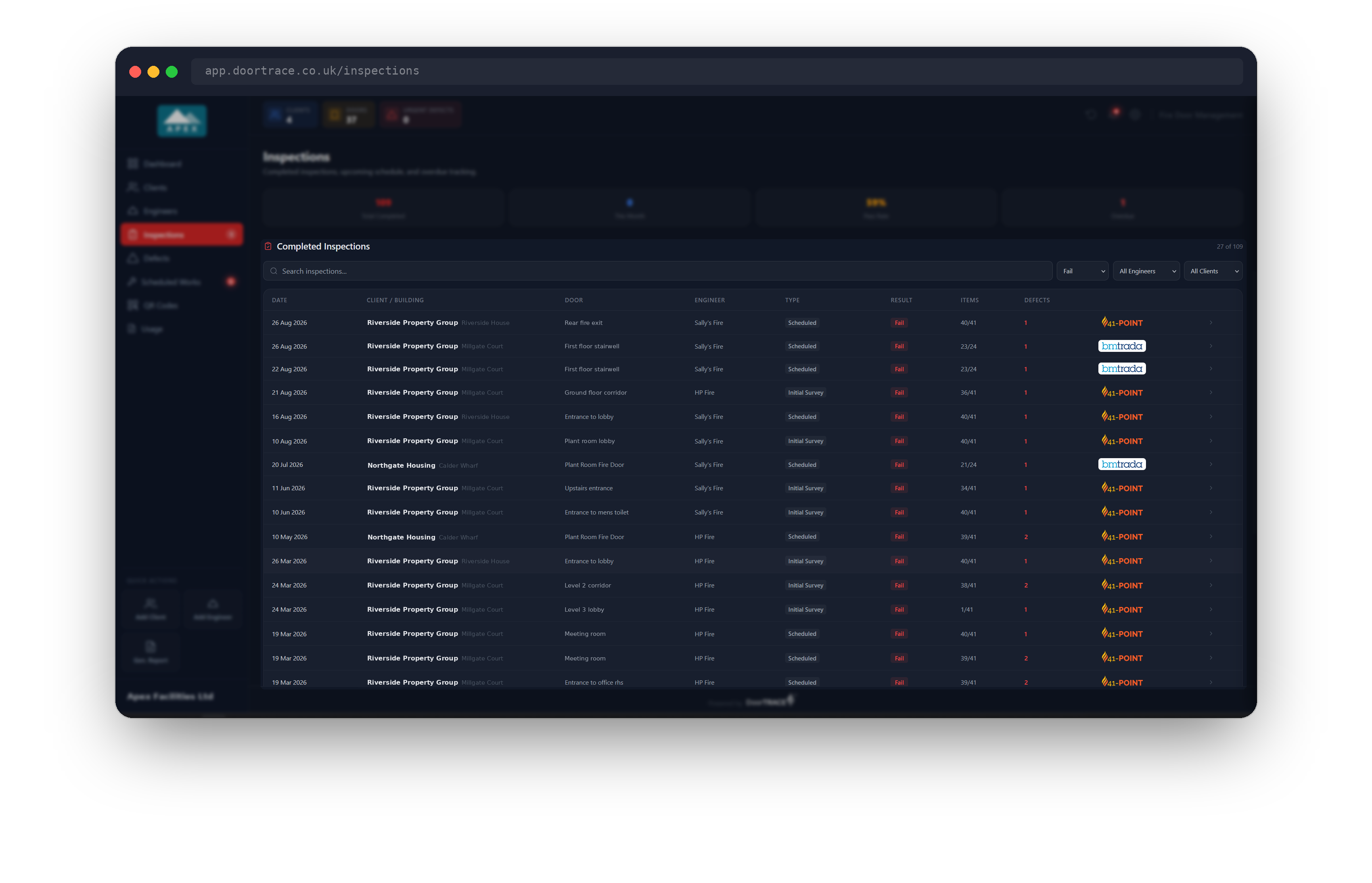Open the Fail result filter dropdown
1372x883 pixels.
(x=1083, y=271)
